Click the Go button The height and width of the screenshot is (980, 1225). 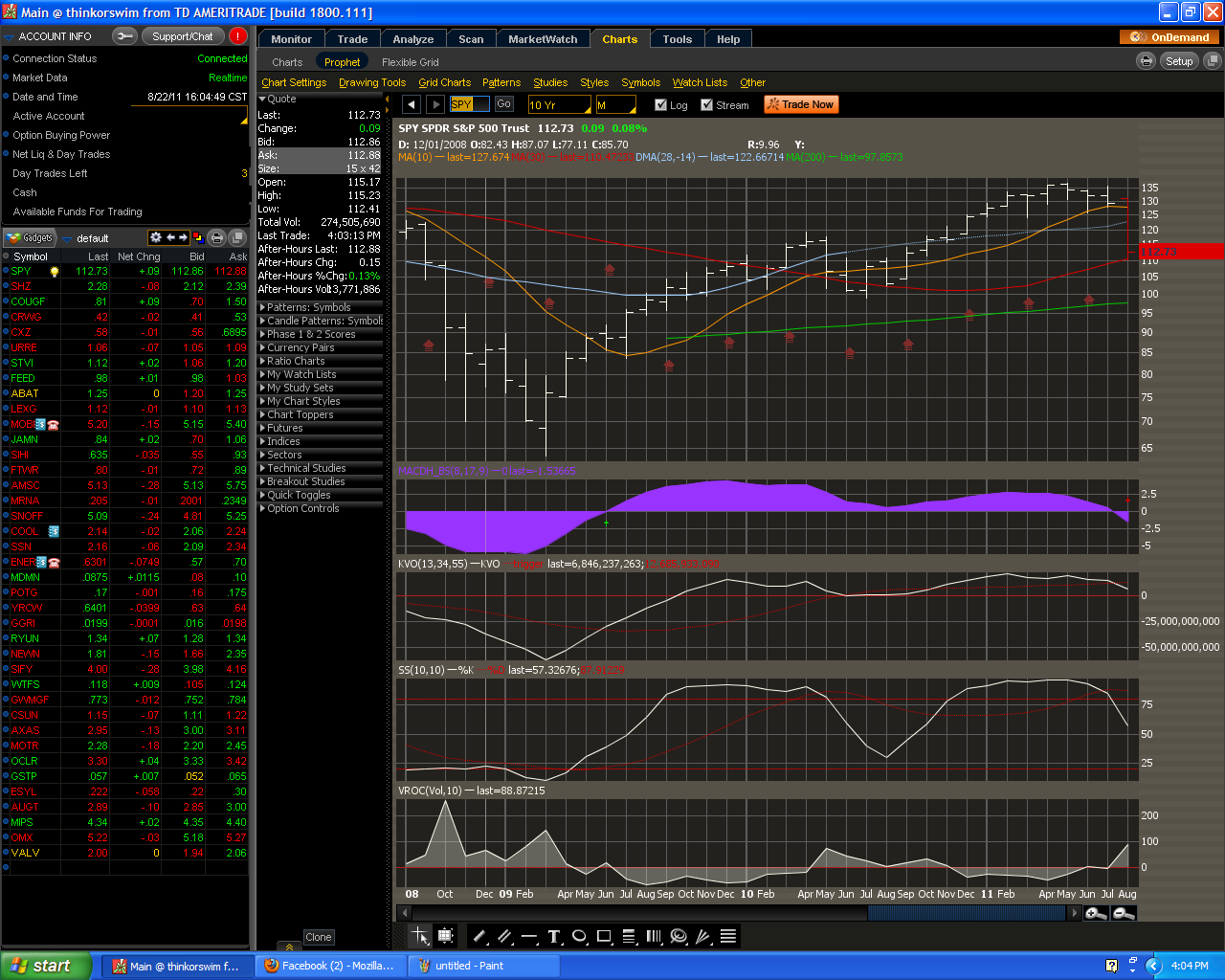[503, 104]
